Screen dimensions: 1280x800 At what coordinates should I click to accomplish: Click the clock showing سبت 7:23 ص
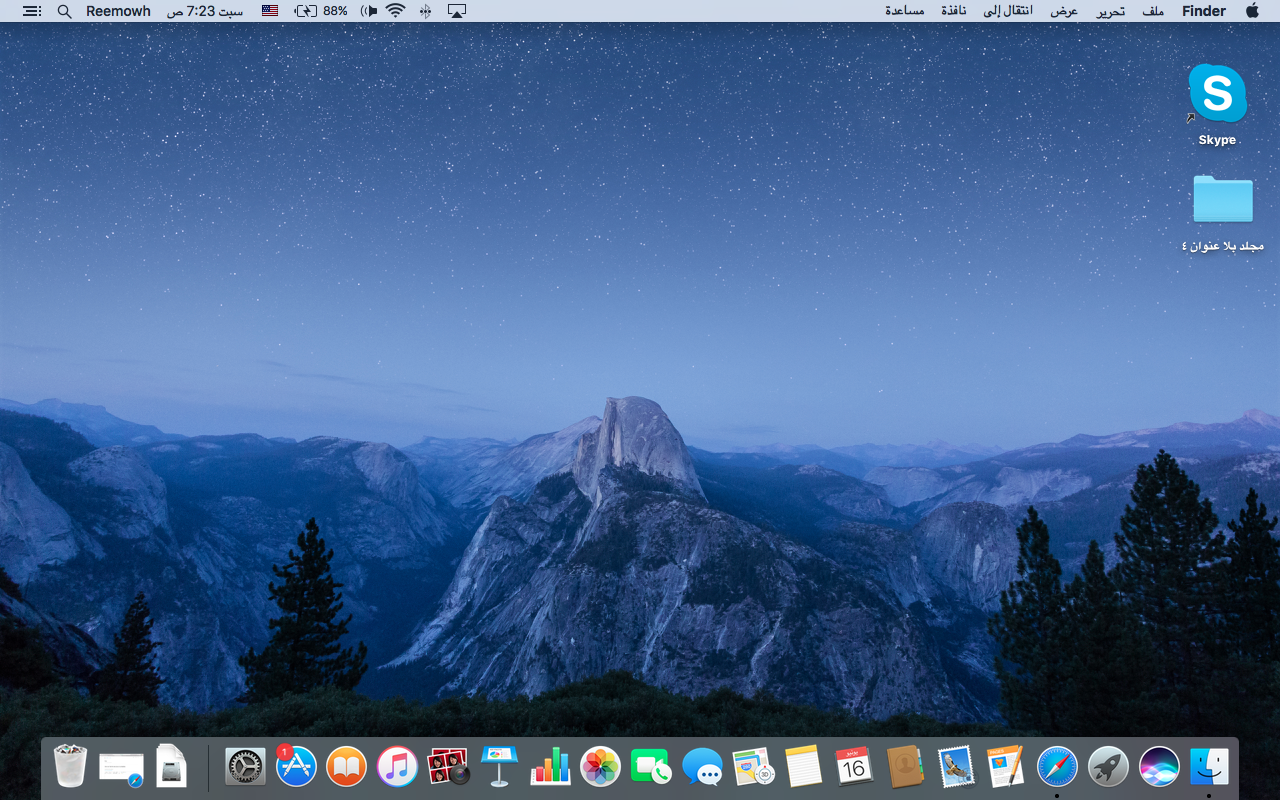[x=204, y=11]
